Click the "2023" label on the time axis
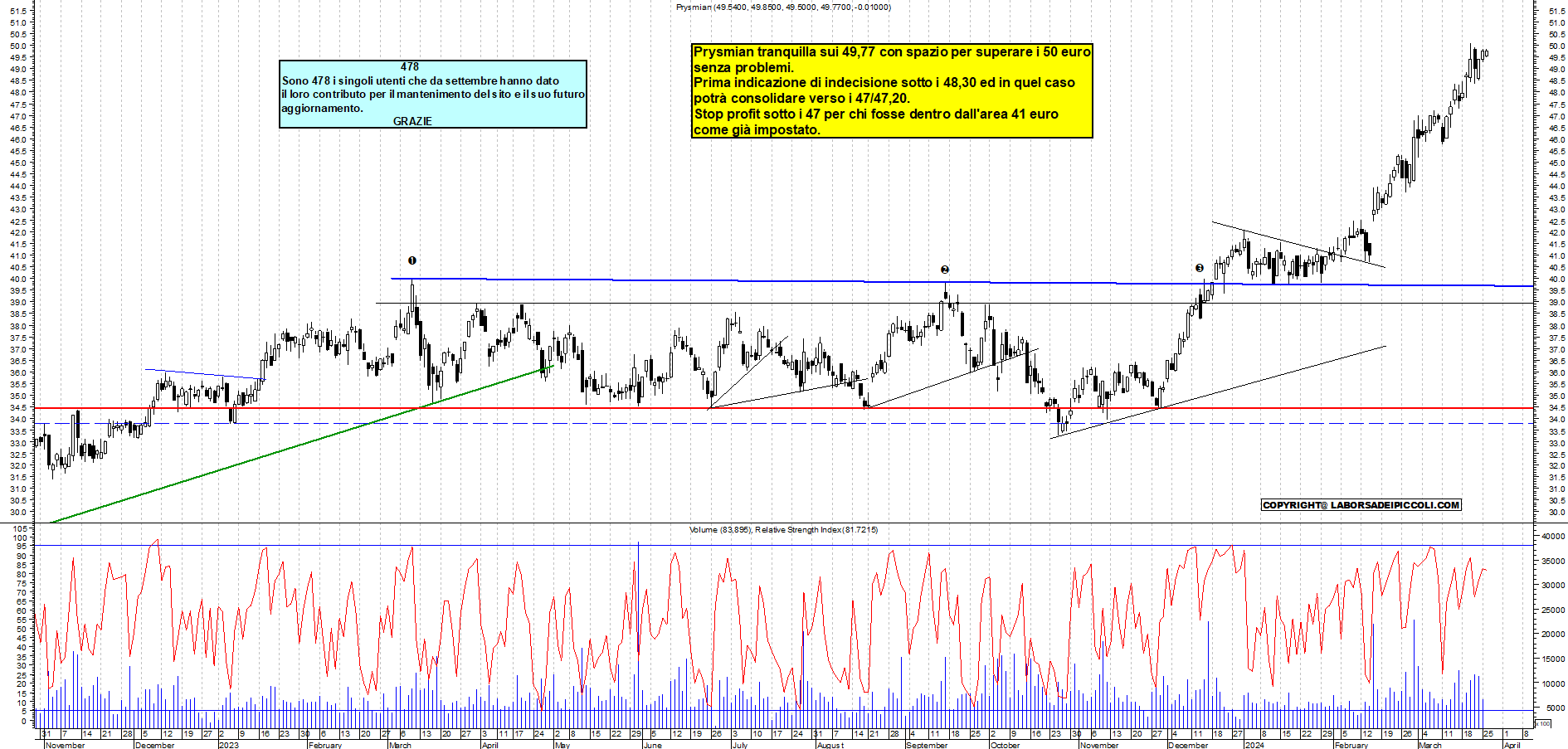This screenshot has width=1568, height=749. [228, 745]
